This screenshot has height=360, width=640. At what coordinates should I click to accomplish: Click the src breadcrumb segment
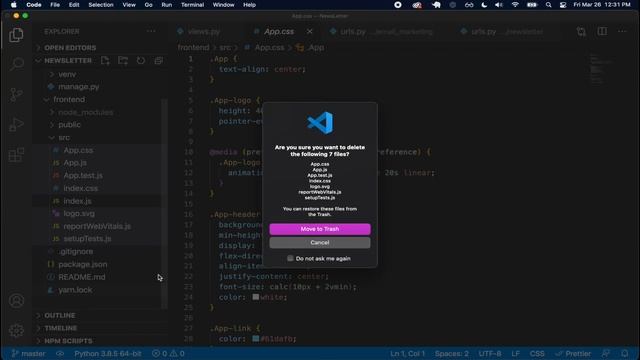pos(225,47)
